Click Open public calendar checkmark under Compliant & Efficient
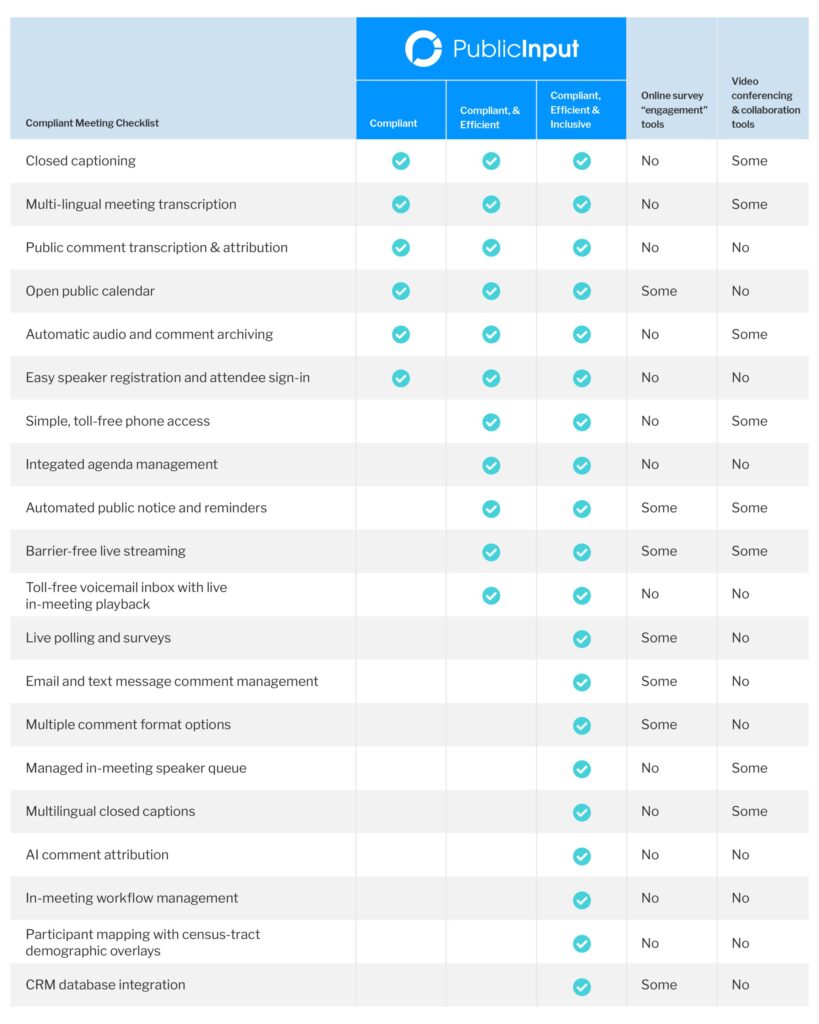819x1024 pixels. [x=491, y=291]
